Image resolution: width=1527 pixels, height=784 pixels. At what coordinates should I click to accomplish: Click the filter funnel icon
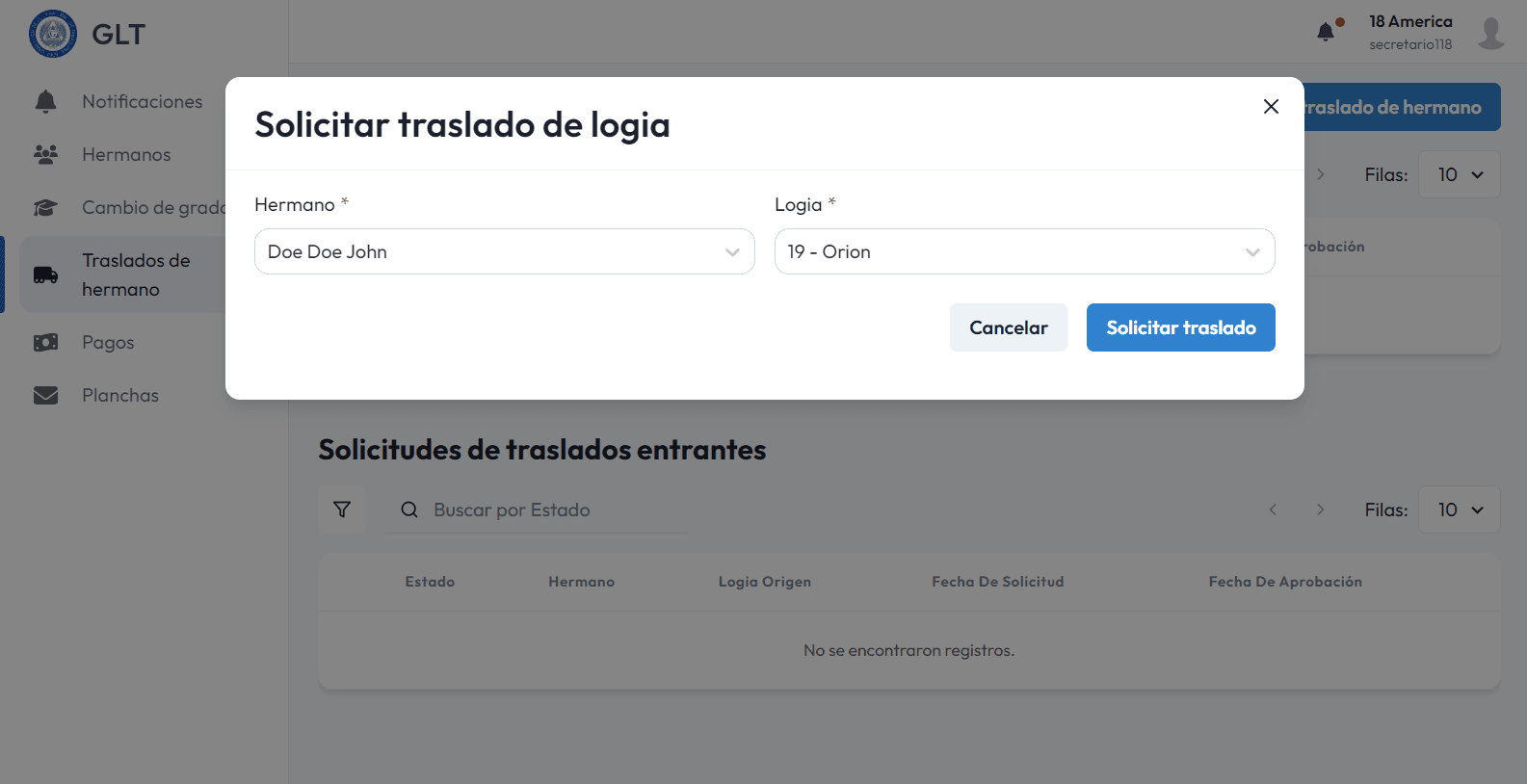pyautogui.click(x=342, y=510)
